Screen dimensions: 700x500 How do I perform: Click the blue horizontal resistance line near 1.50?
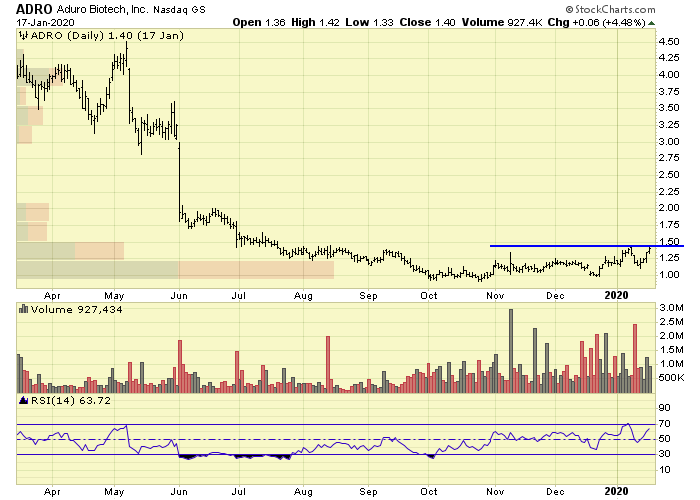[587, 246]
